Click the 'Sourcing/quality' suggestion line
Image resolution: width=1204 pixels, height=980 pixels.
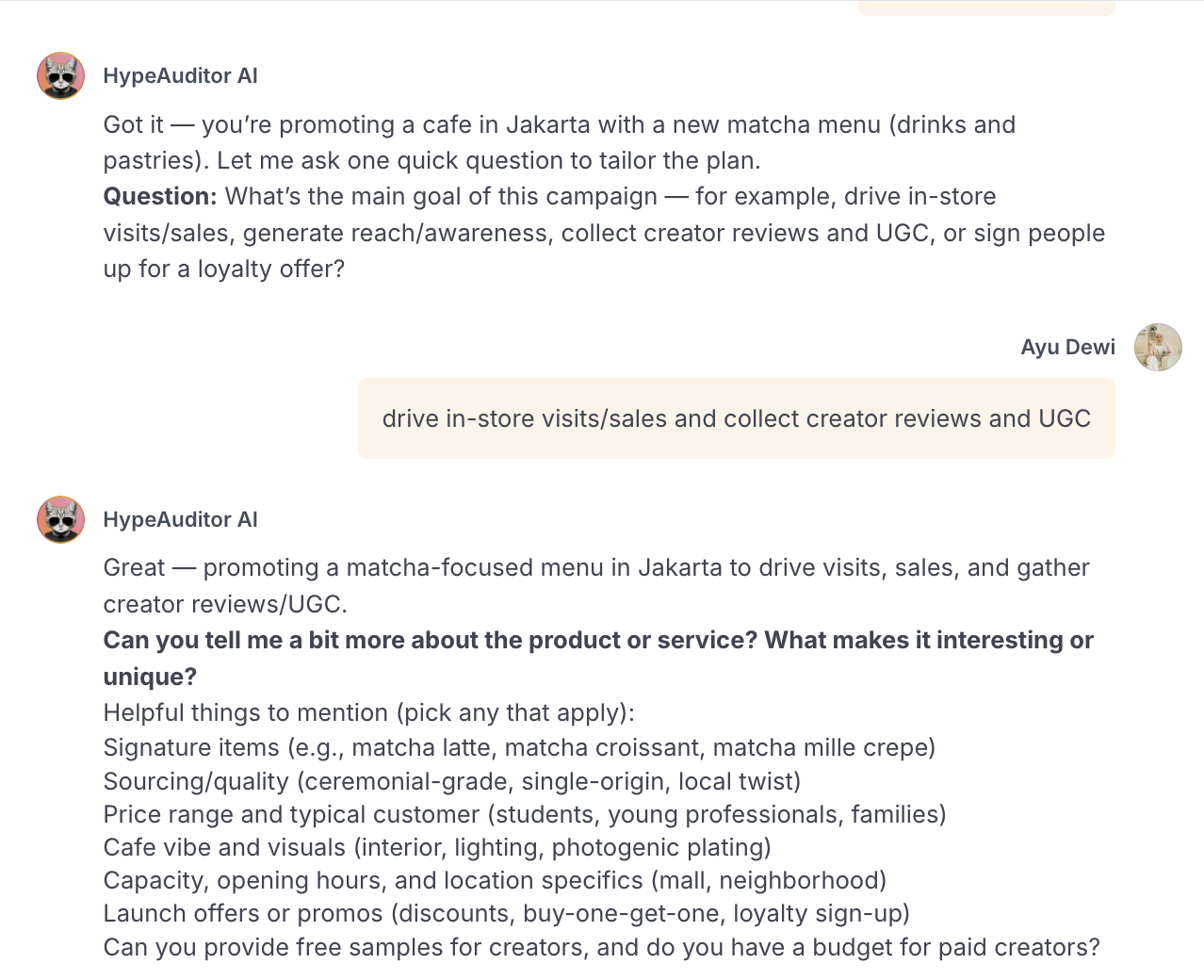451,782
